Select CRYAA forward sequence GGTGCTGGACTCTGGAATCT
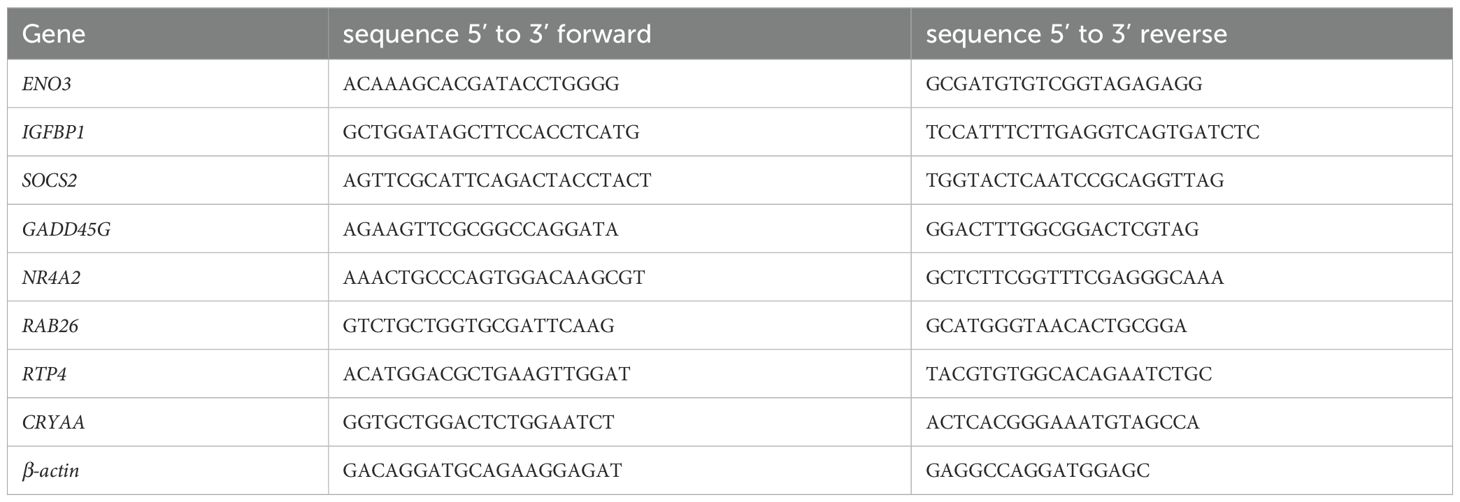Screen dimensions: 1460x502 tap(479, 423)
